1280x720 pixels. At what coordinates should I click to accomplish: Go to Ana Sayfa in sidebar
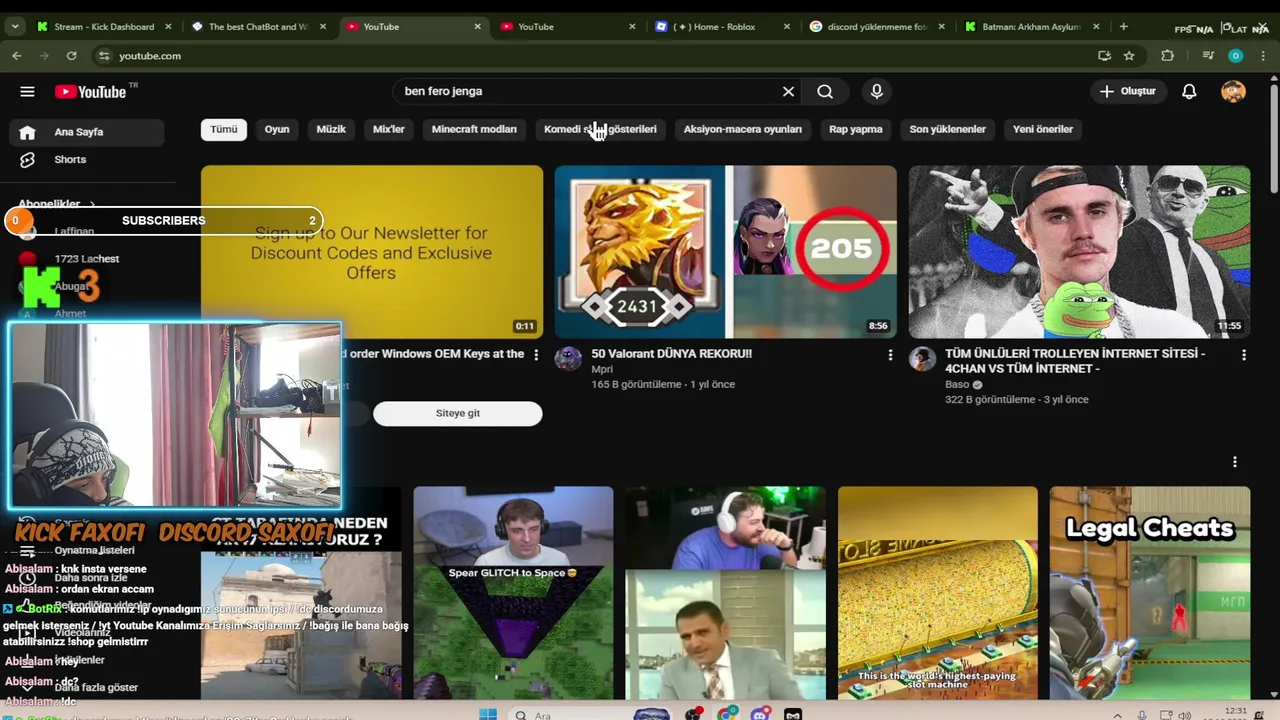pos(87,132)
